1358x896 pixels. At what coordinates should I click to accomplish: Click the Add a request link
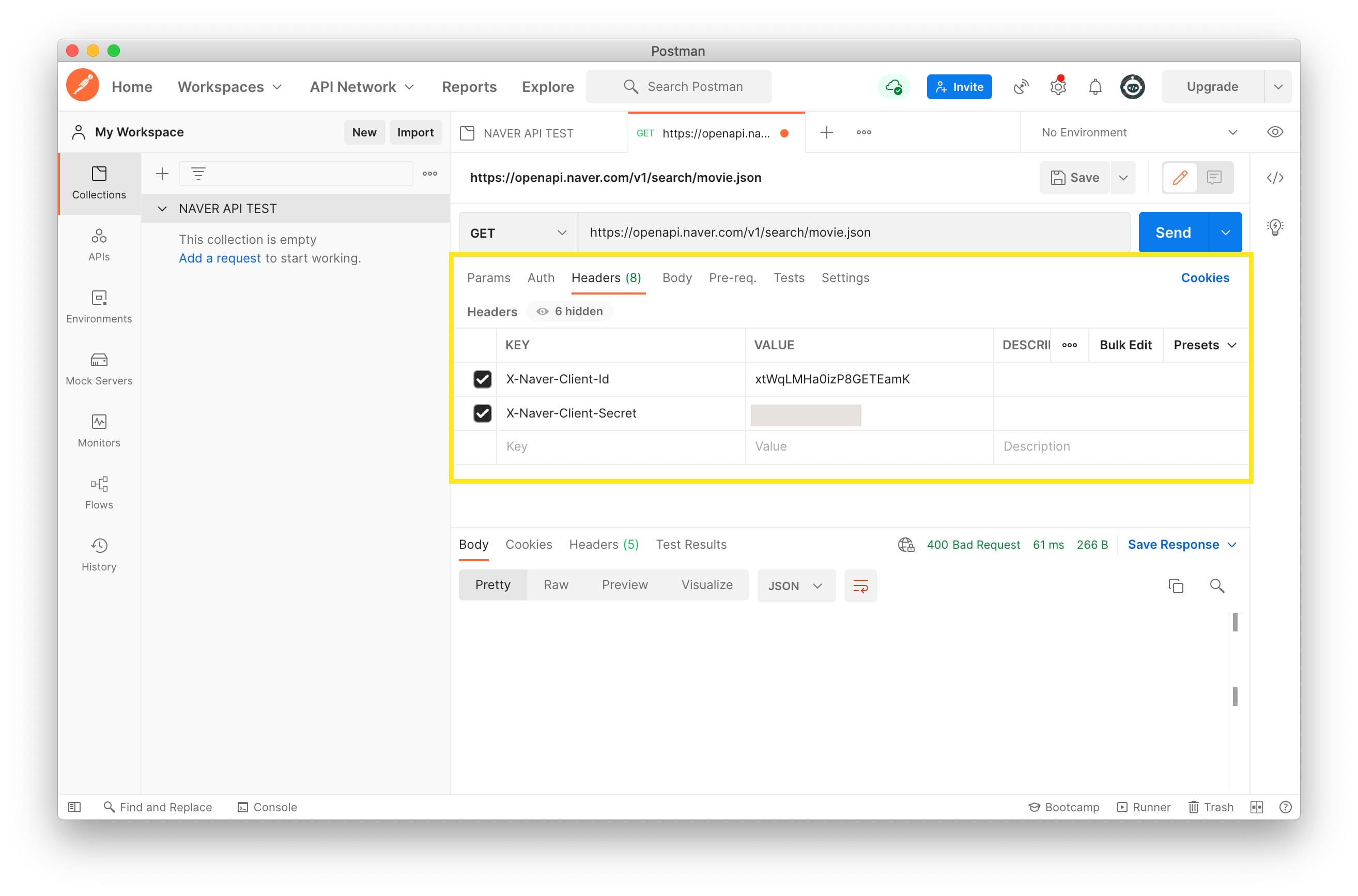(220, 258)
